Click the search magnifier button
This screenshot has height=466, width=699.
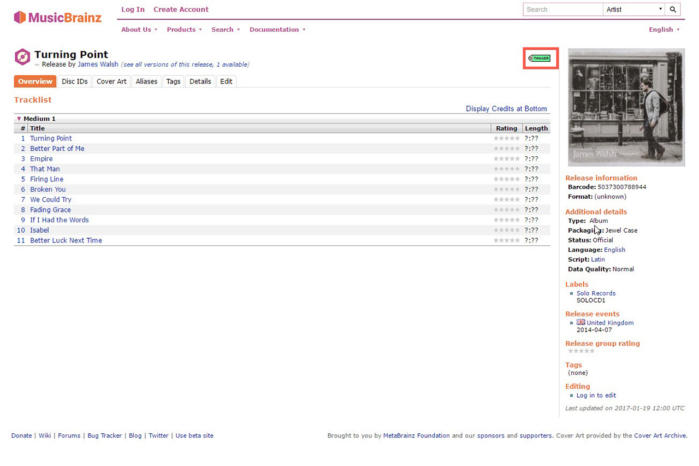click(x=673, y=9)
